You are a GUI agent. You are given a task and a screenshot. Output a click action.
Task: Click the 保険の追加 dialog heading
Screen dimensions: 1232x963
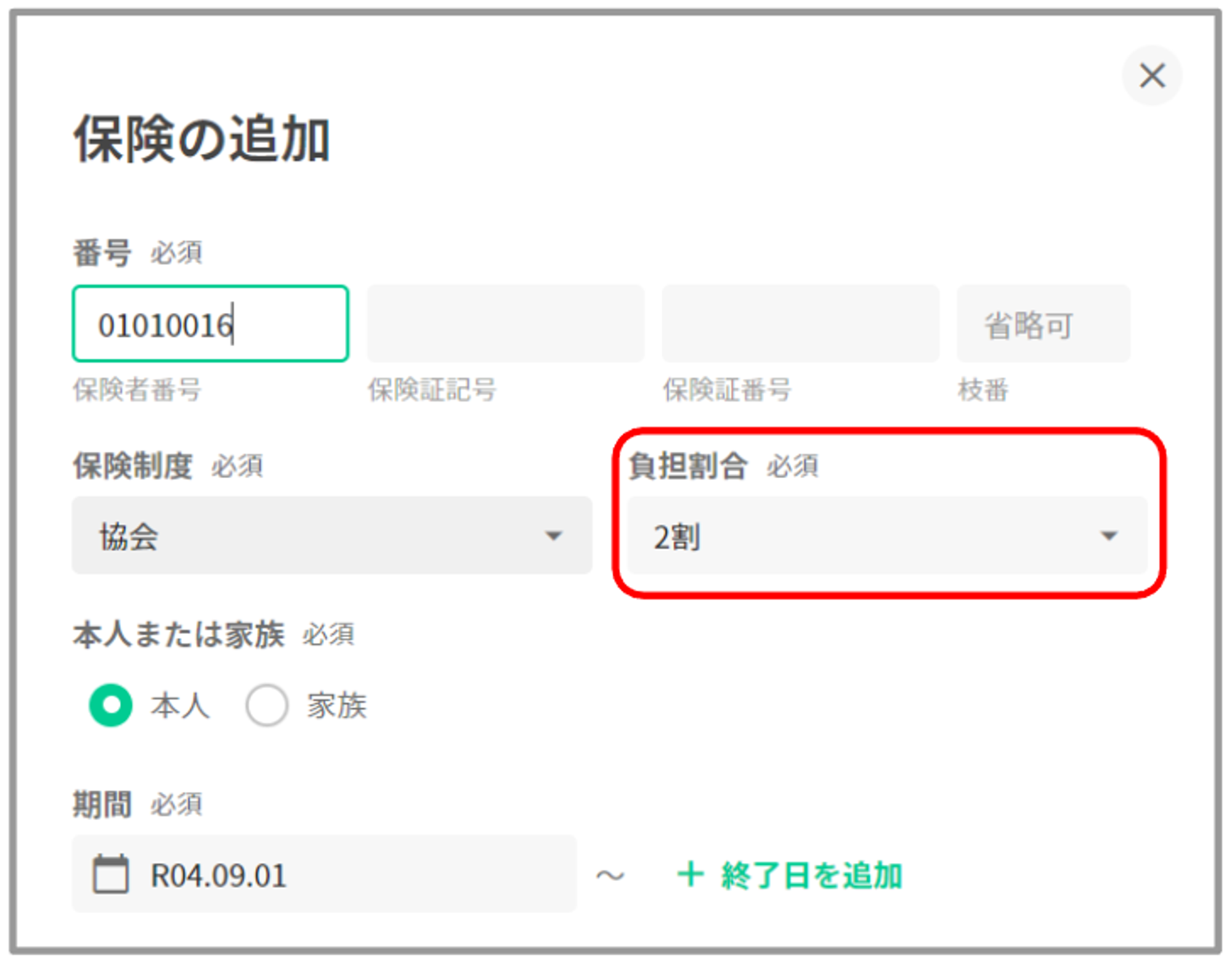pyautogui.click(x=202, y=139)
